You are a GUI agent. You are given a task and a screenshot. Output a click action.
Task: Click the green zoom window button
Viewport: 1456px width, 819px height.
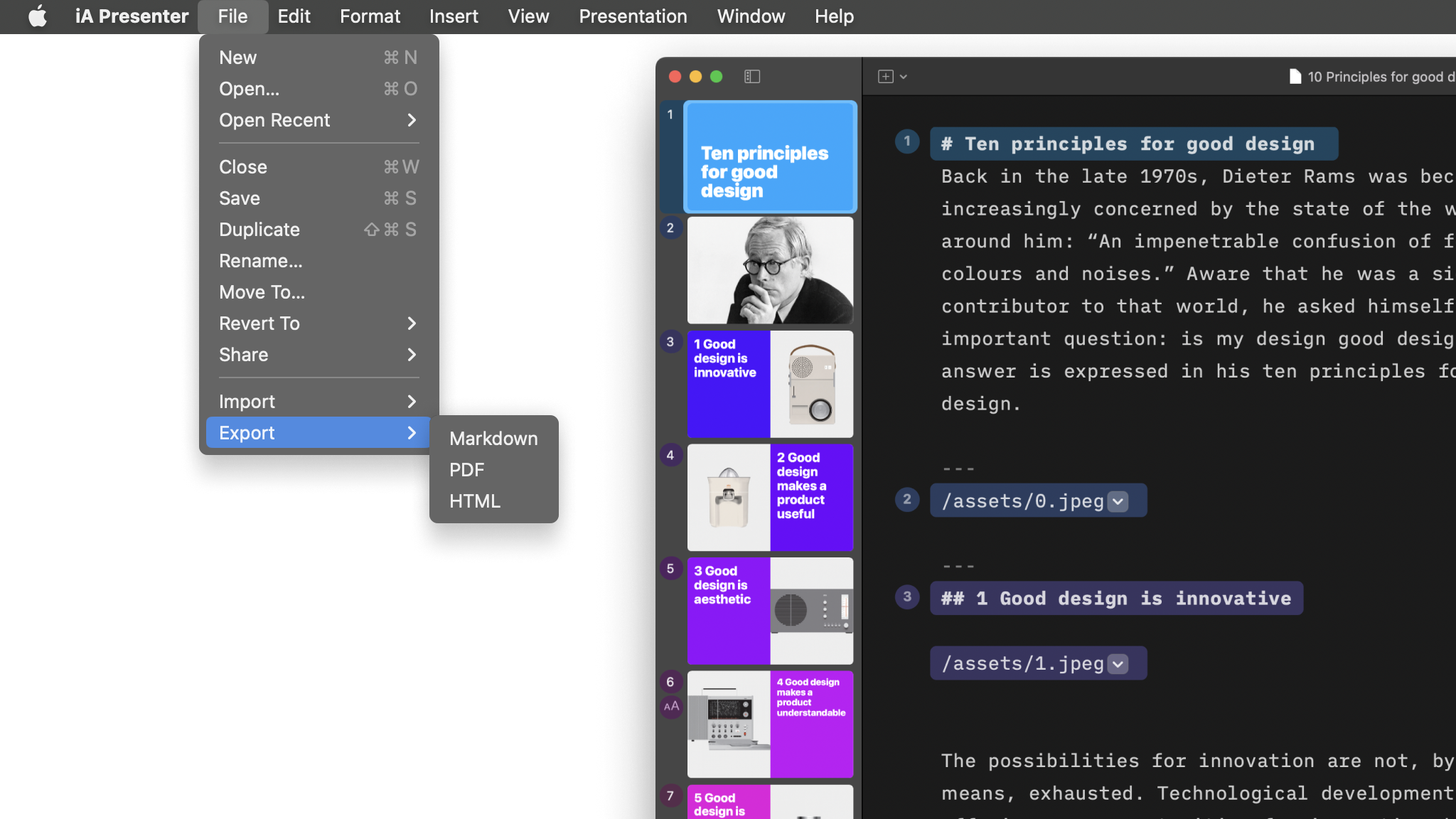(x=716, y=76)
